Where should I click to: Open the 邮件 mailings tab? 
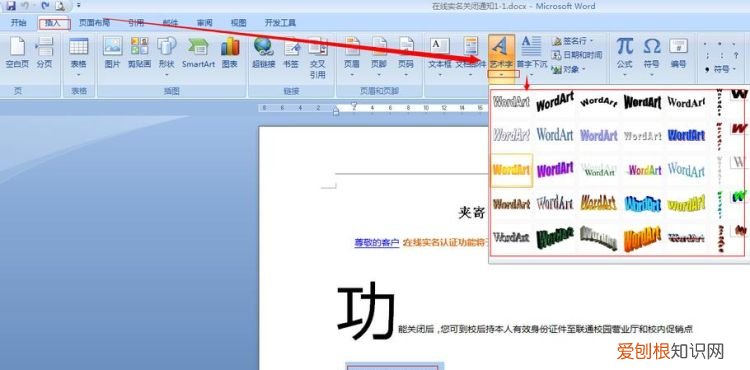170,22
